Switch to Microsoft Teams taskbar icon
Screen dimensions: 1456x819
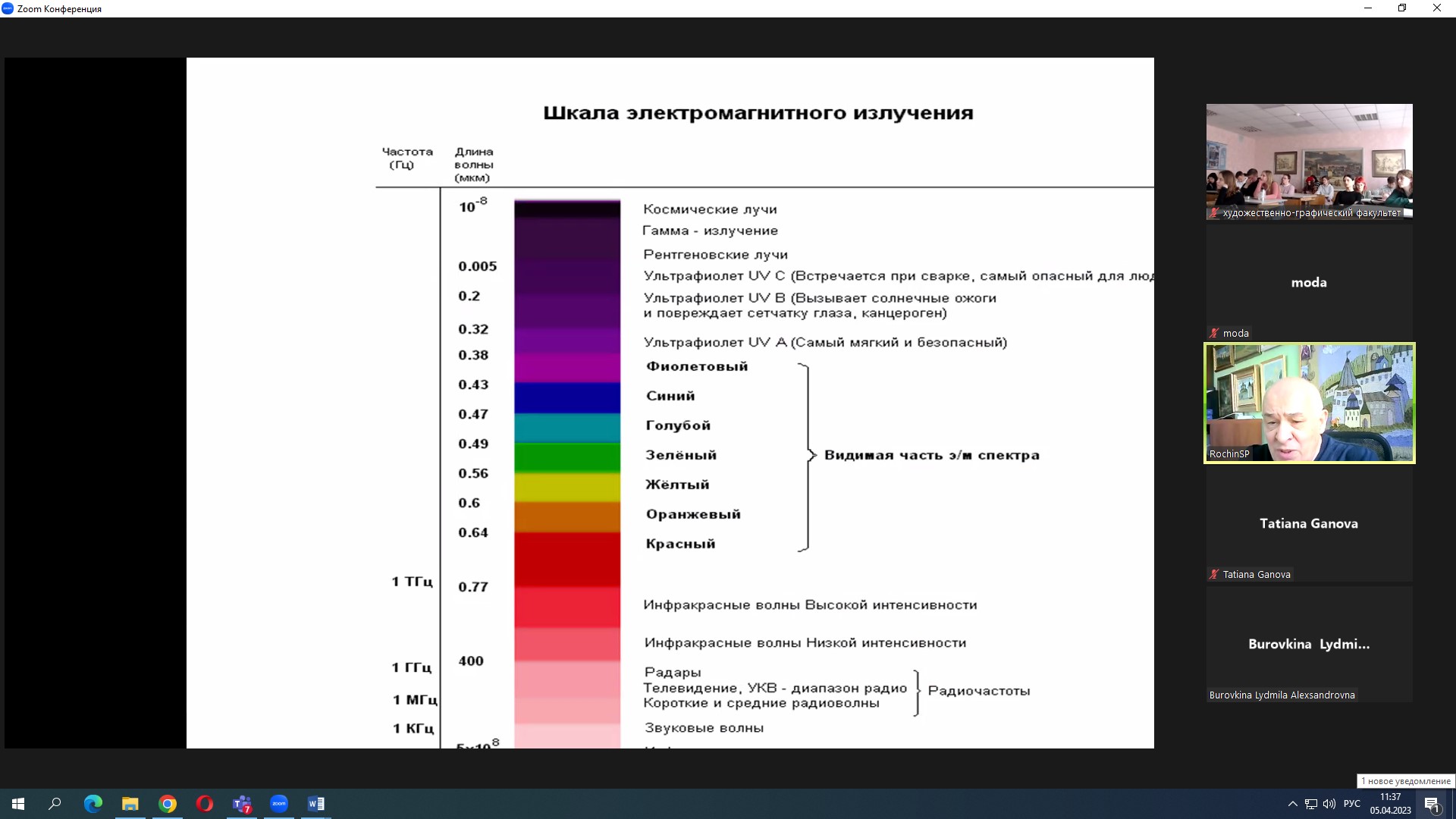pyautogui.click(x=242, y=804)
